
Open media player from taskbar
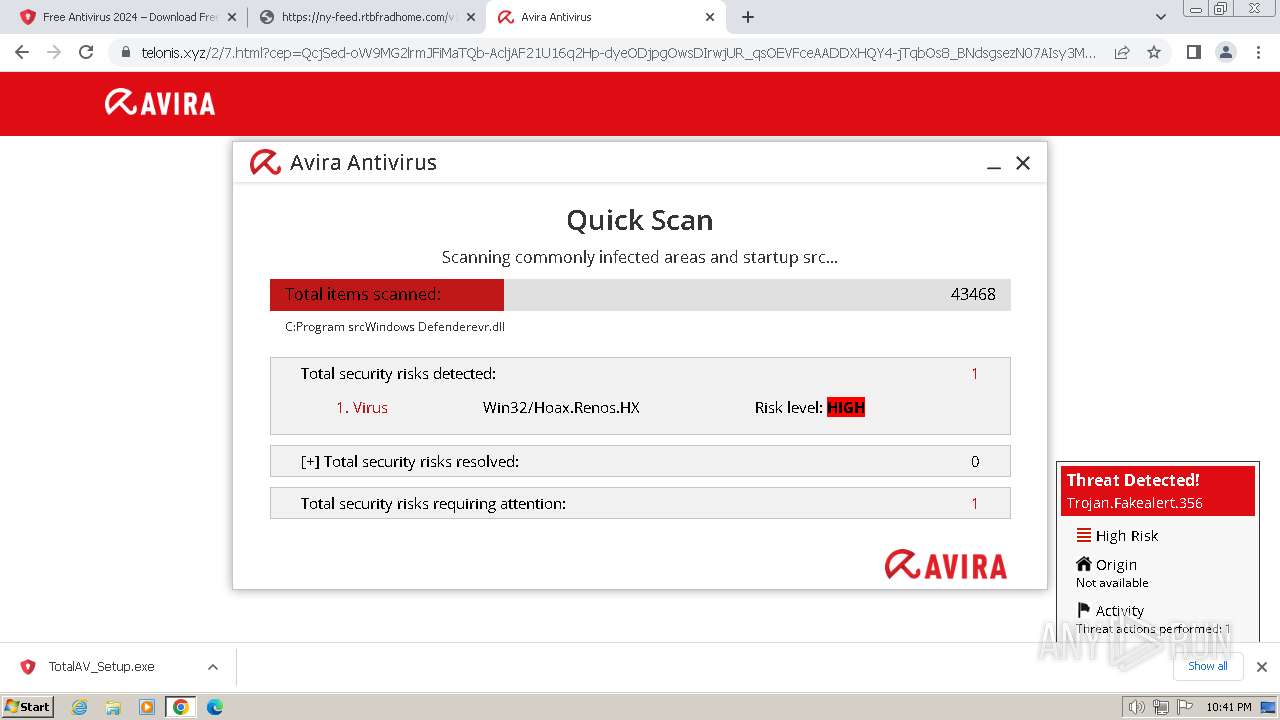coord(147,707)
